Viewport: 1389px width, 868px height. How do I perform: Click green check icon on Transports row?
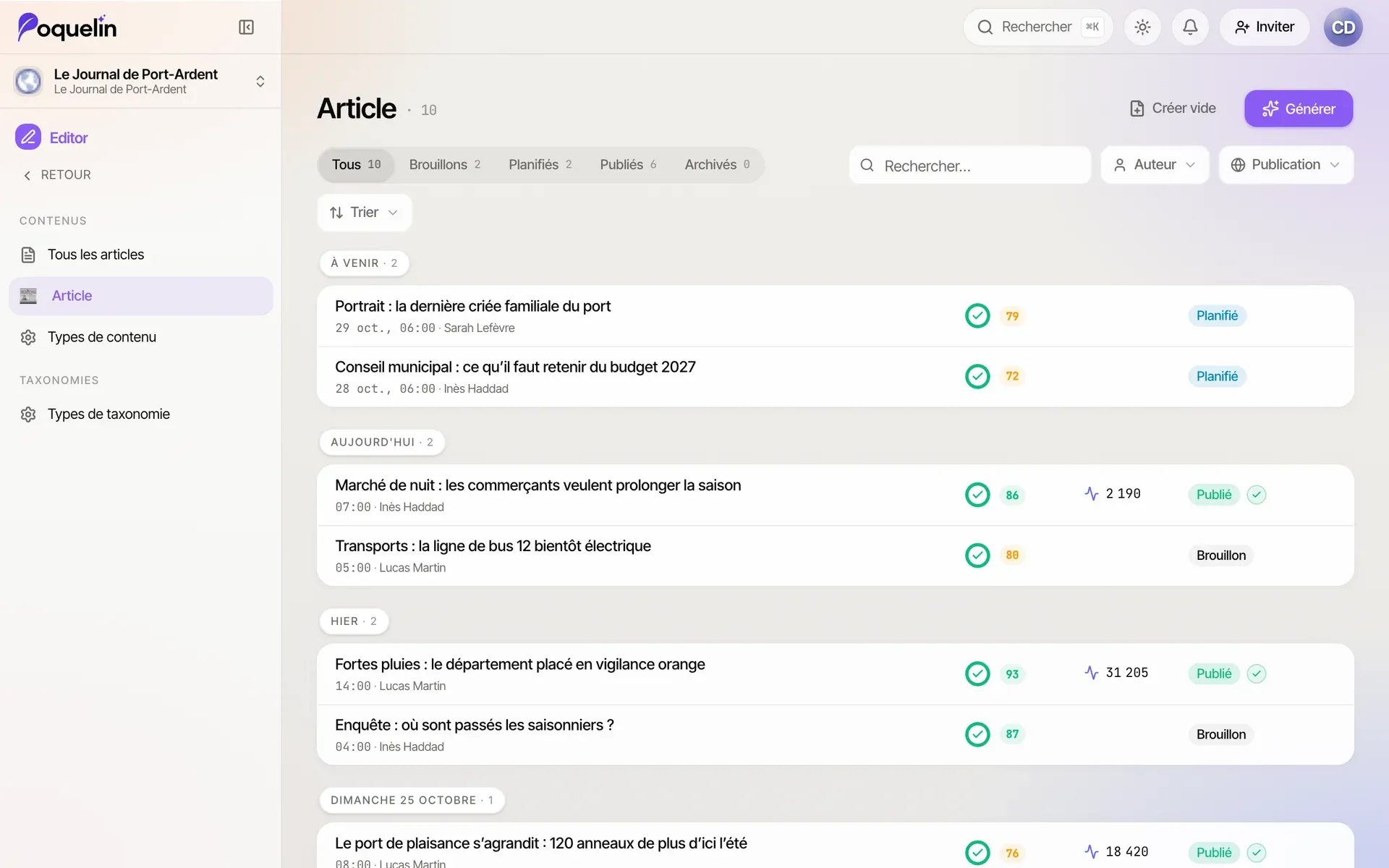[977, 556]
